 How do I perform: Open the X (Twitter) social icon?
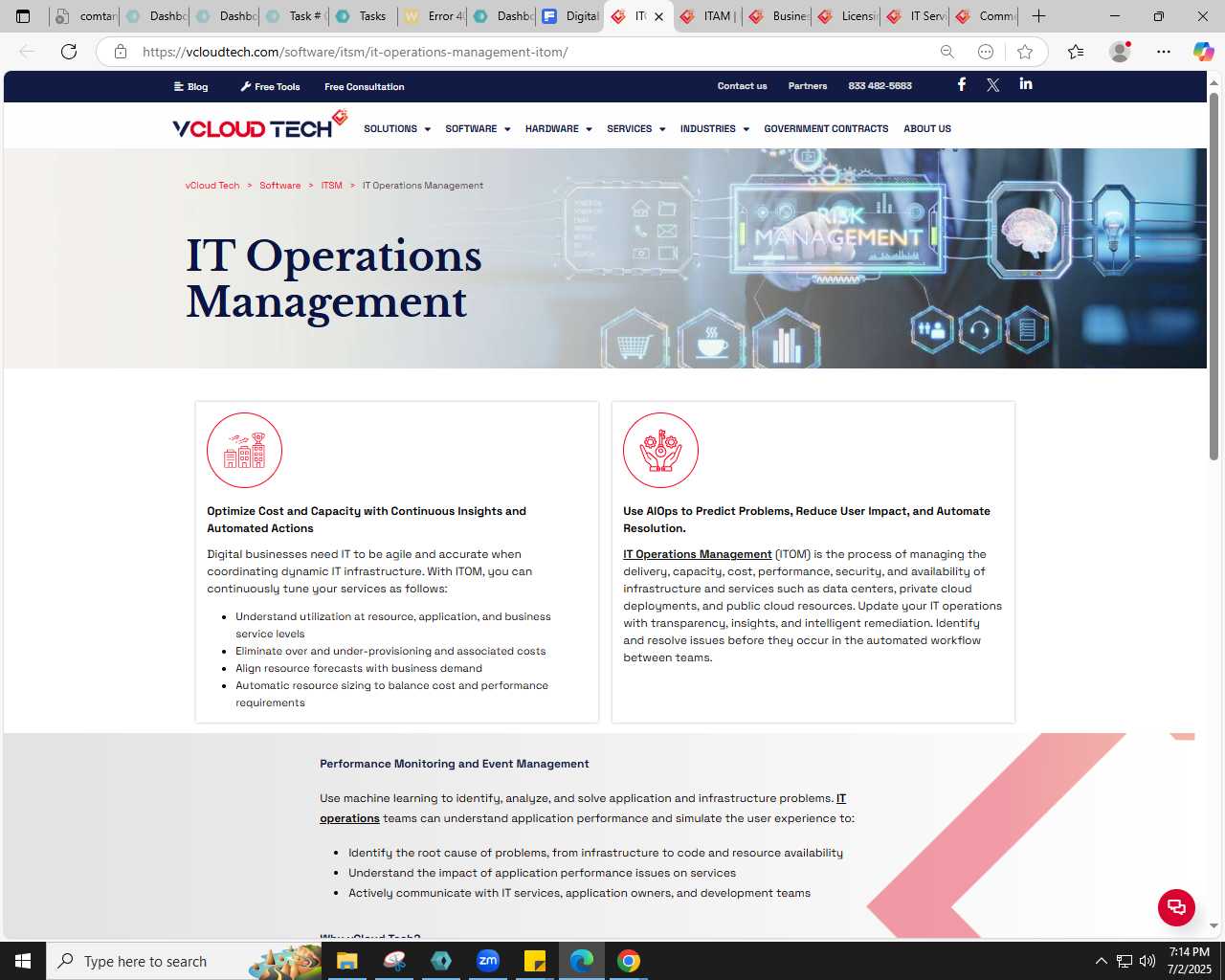pyautogui.click(x=993, y=85)
